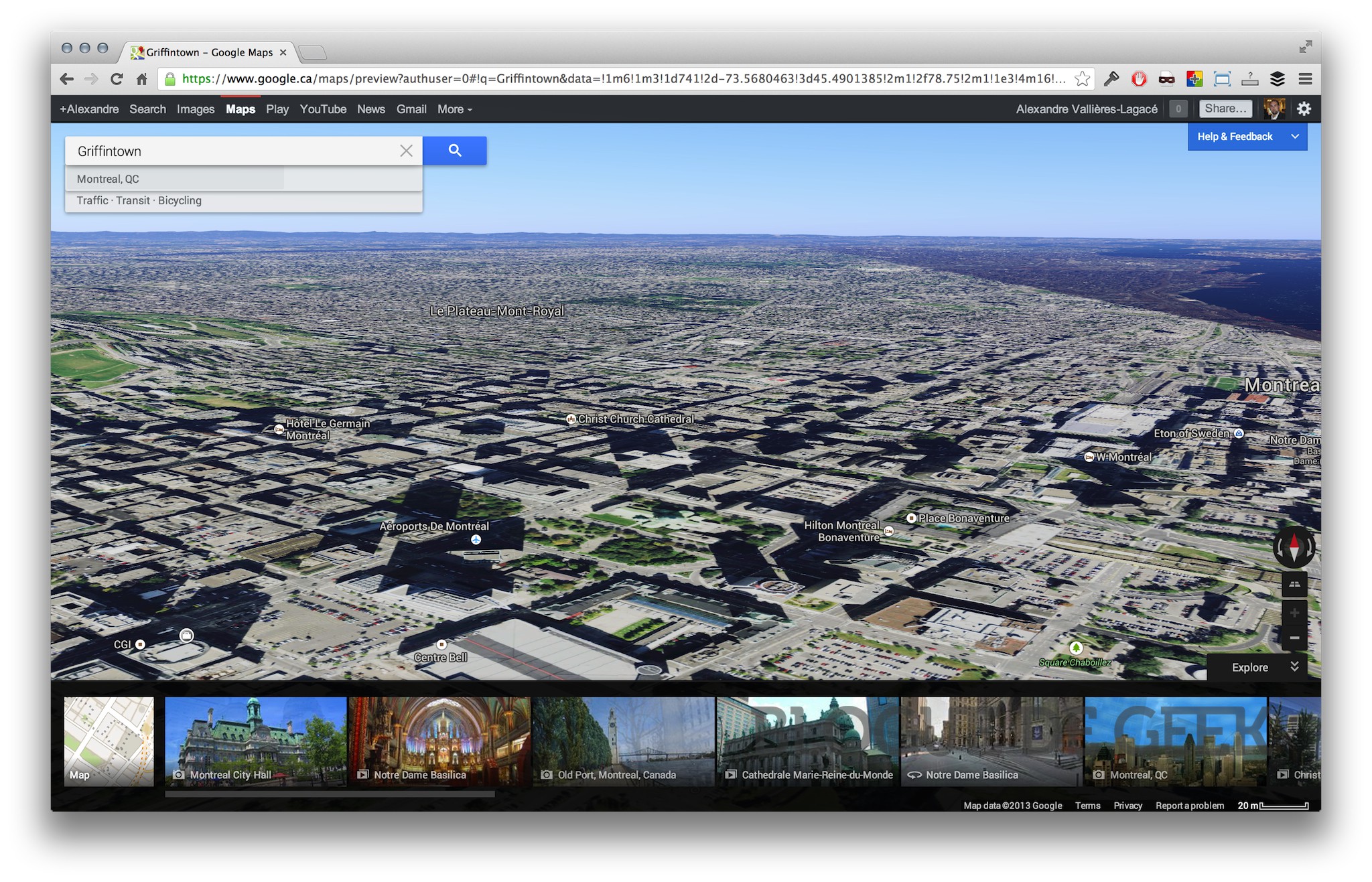Click the Explore label
The height and width of the screenshot is (882, 1372).
tap(1249, 667)
